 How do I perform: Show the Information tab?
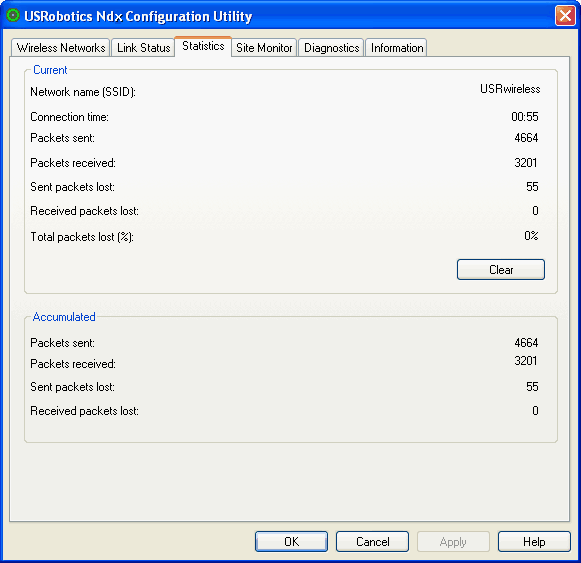[397, 48]
